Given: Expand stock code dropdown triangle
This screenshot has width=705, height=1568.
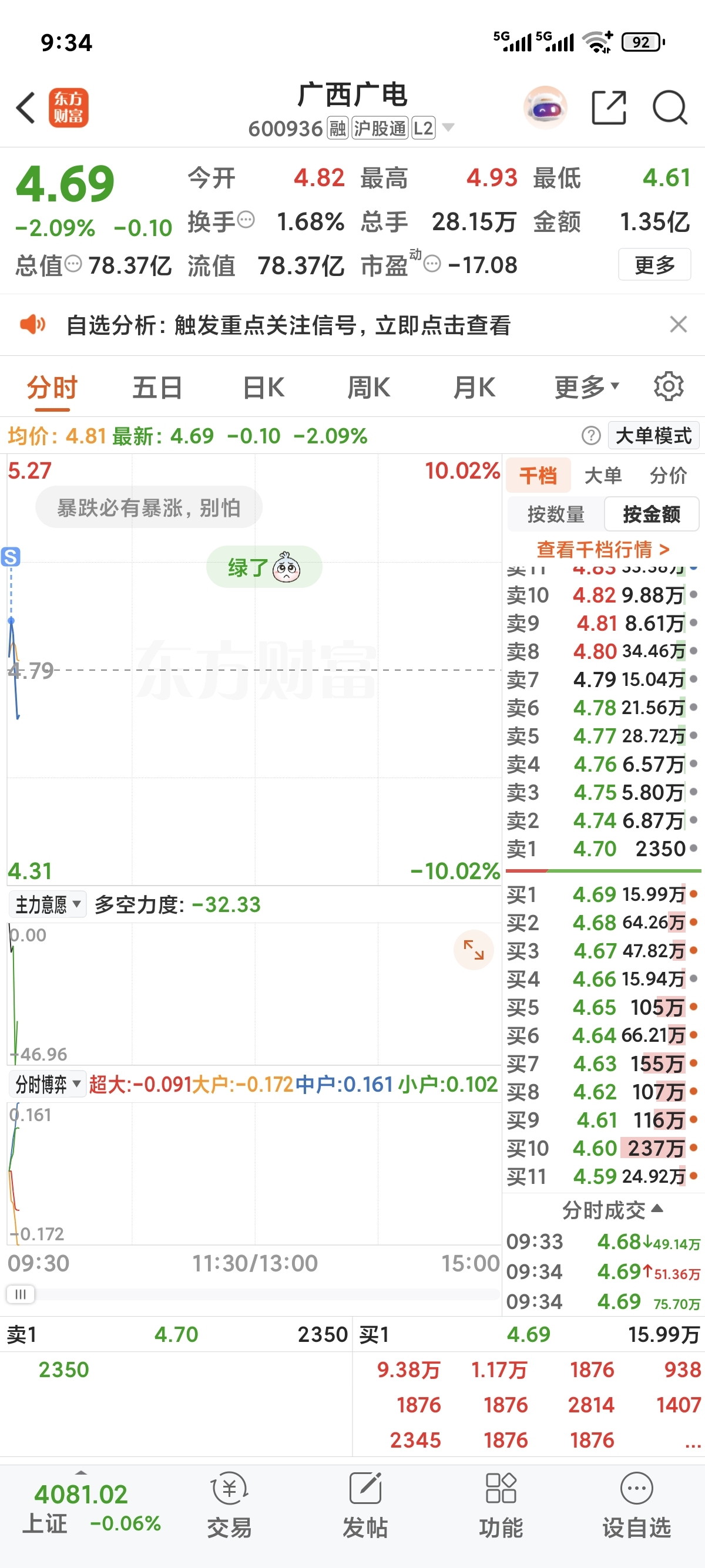Looking at the screenshot, I should (x=448, y=128).
